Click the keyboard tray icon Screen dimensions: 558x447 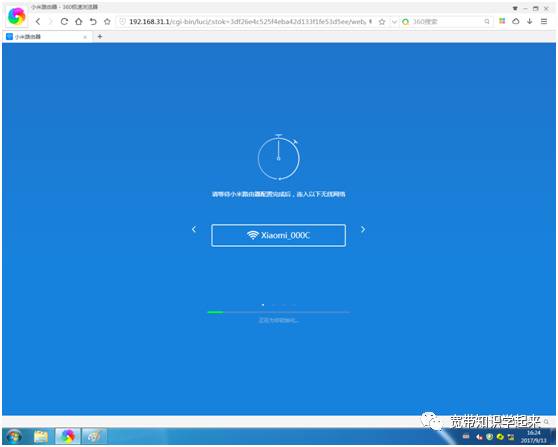(466, 437)
